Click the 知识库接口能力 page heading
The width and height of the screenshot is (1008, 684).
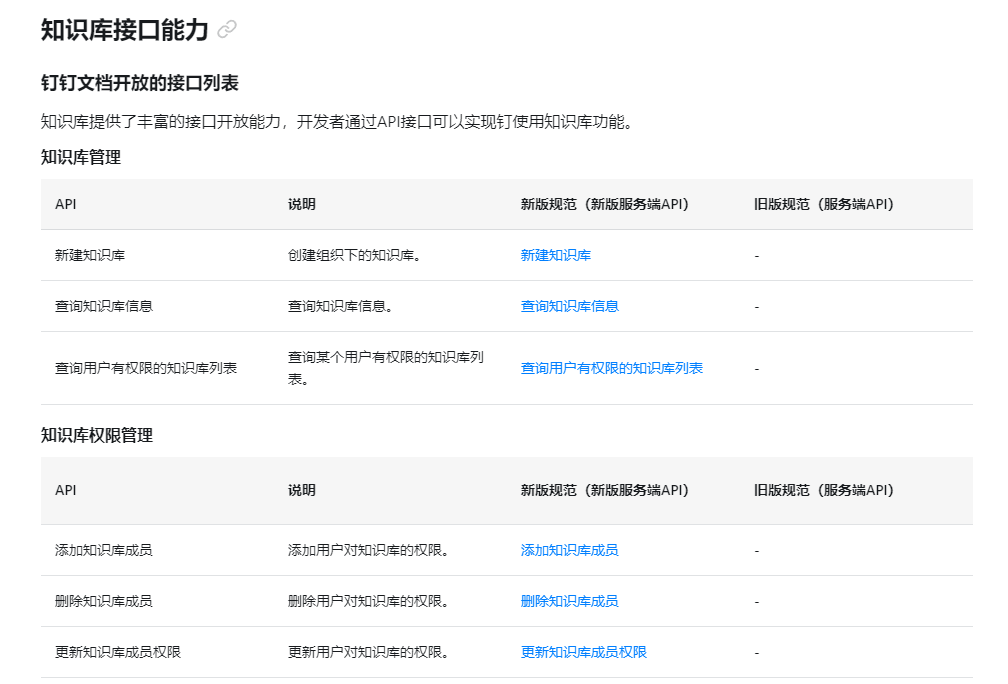[125, 30]
